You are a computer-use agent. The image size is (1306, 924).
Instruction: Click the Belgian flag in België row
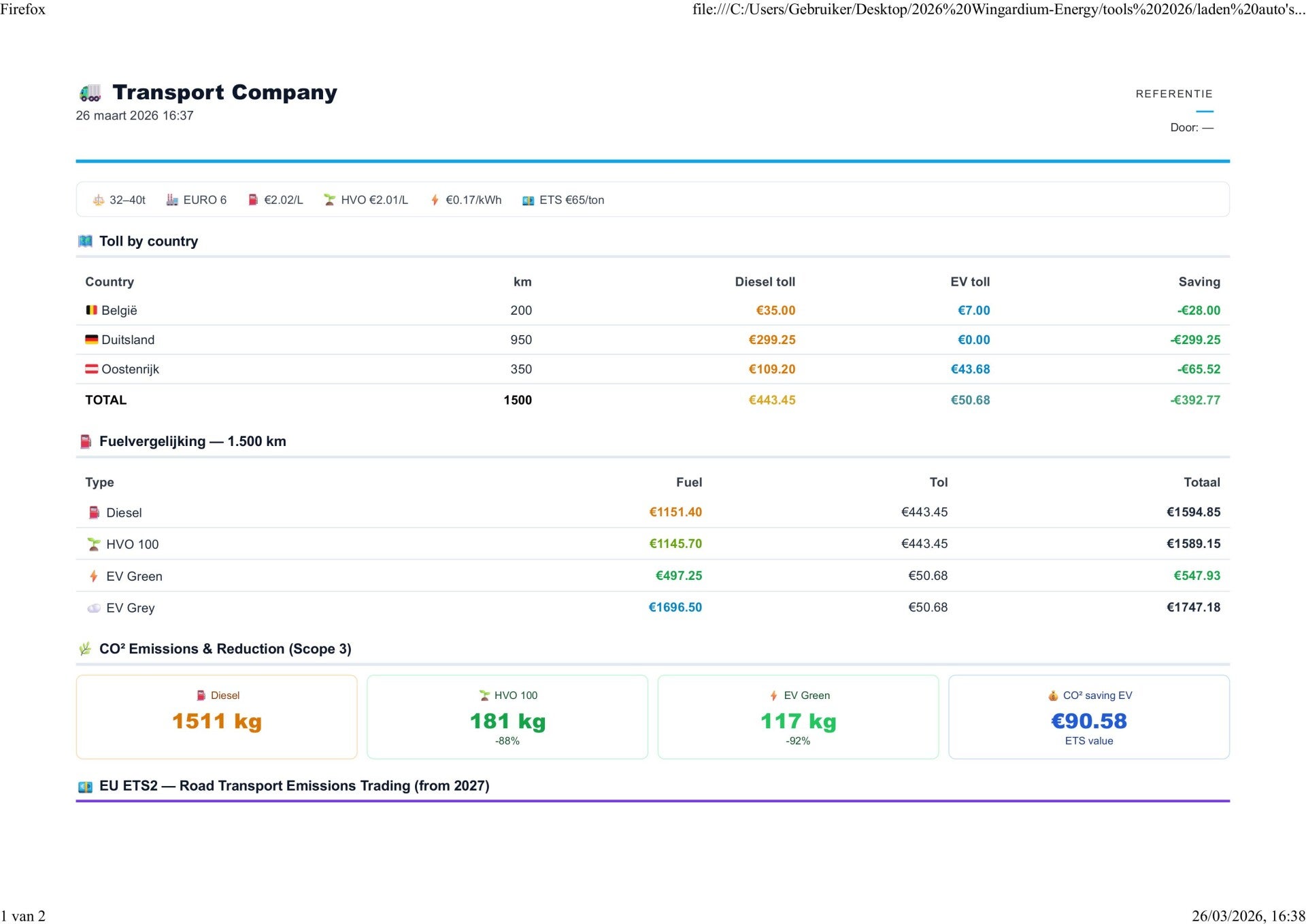click(91, 311)
